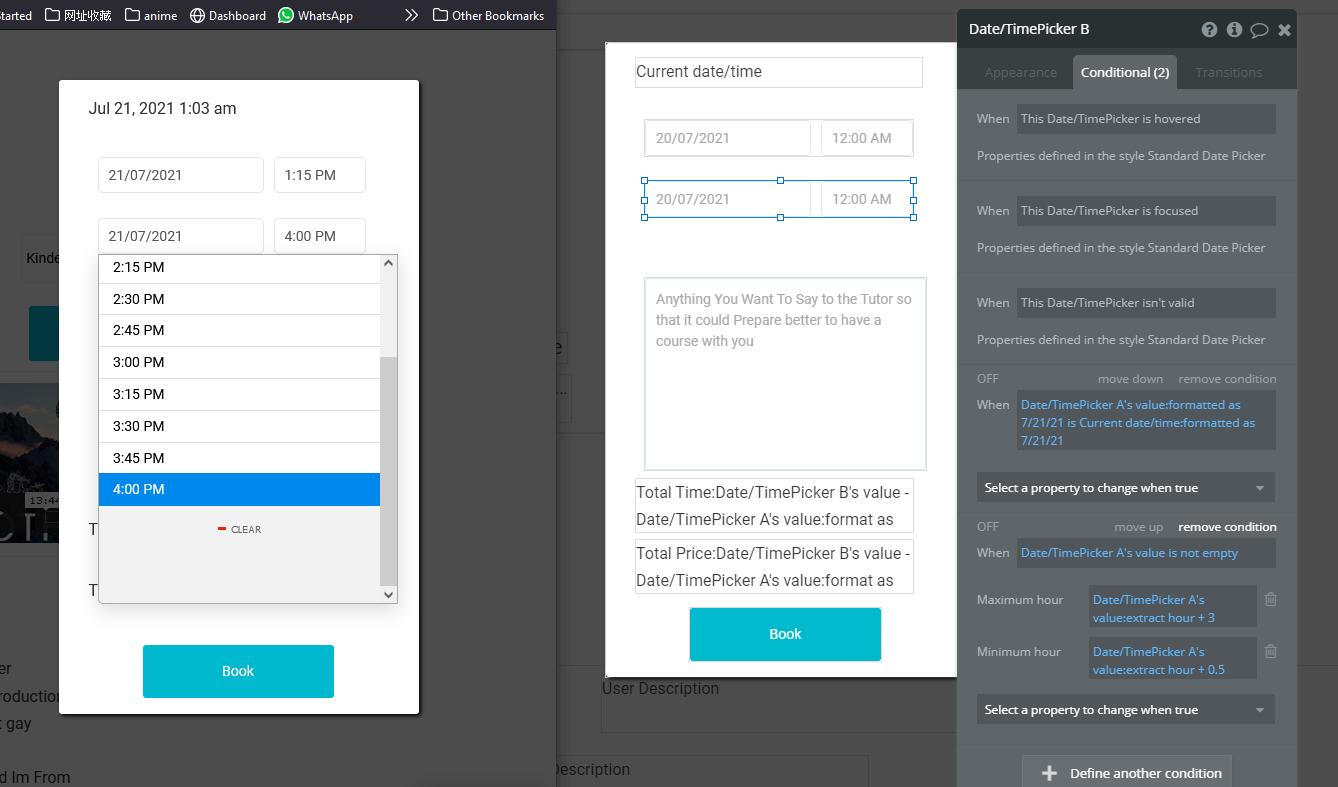This screenshot has width=1338, height=787.
Task: Show more bookmarks chevron
Action: (x=411, y=15)
